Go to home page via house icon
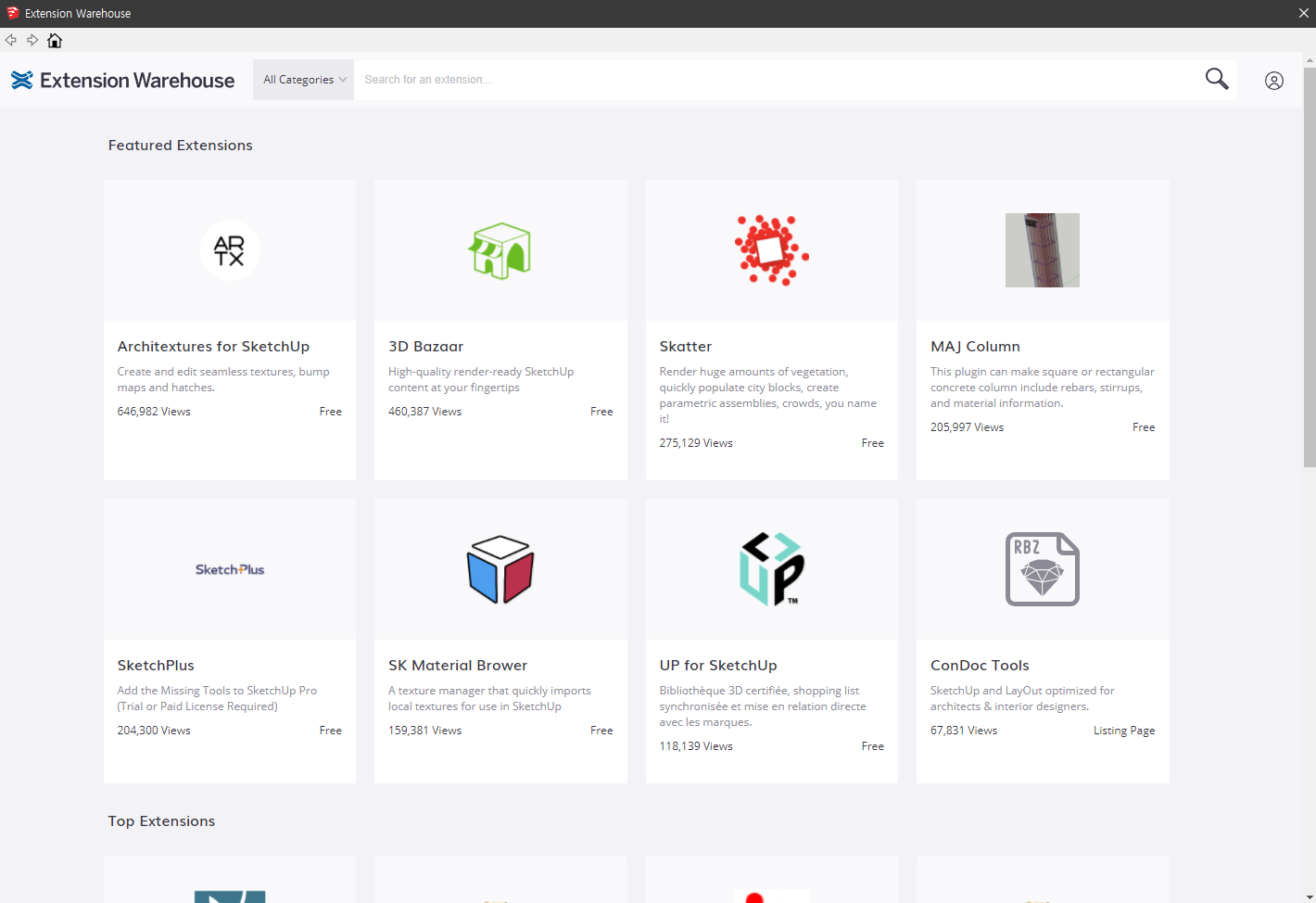 pos(55,40)
